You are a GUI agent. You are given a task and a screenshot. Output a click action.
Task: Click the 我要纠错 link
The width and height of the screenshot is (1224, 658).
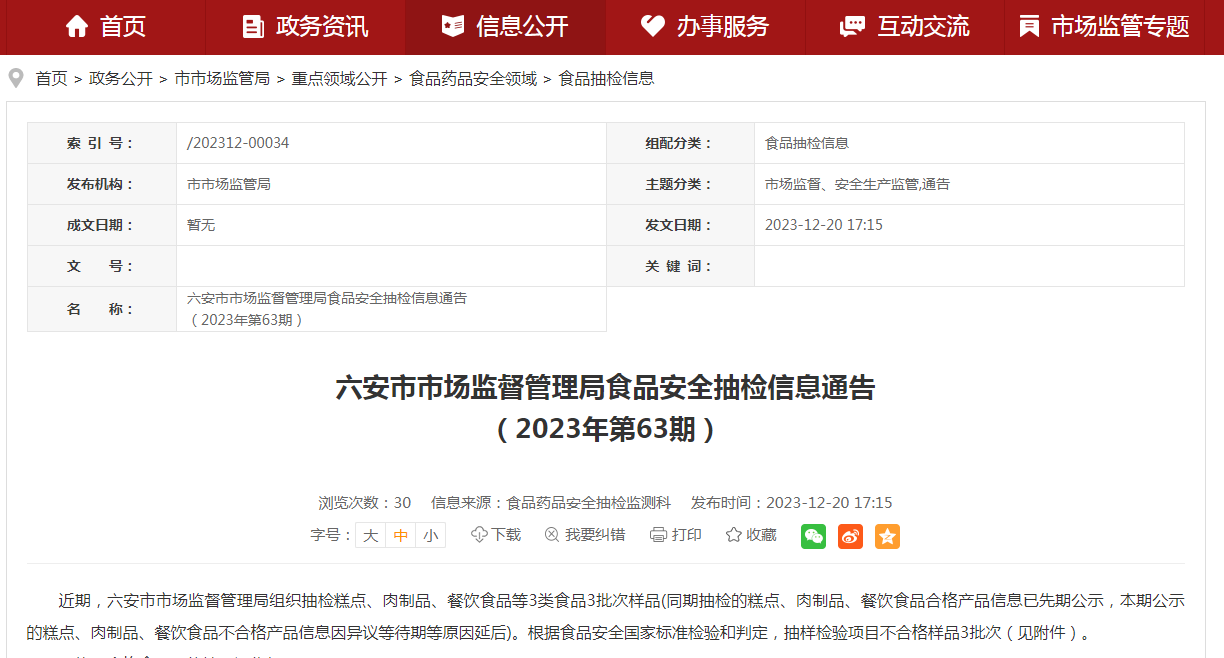click(x=595, y=535)
